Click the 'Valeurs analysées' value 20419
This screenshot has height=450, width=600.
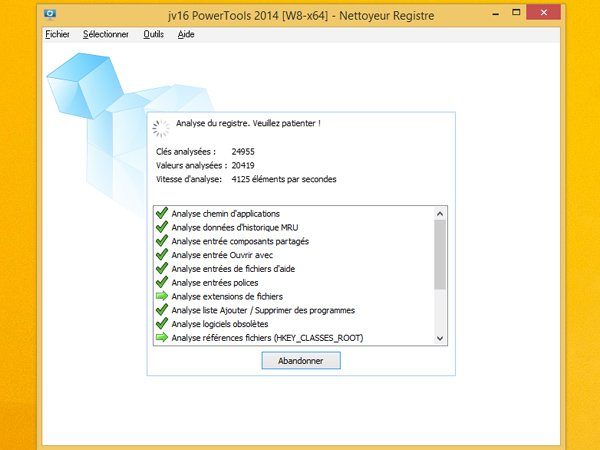pos(243,165)
